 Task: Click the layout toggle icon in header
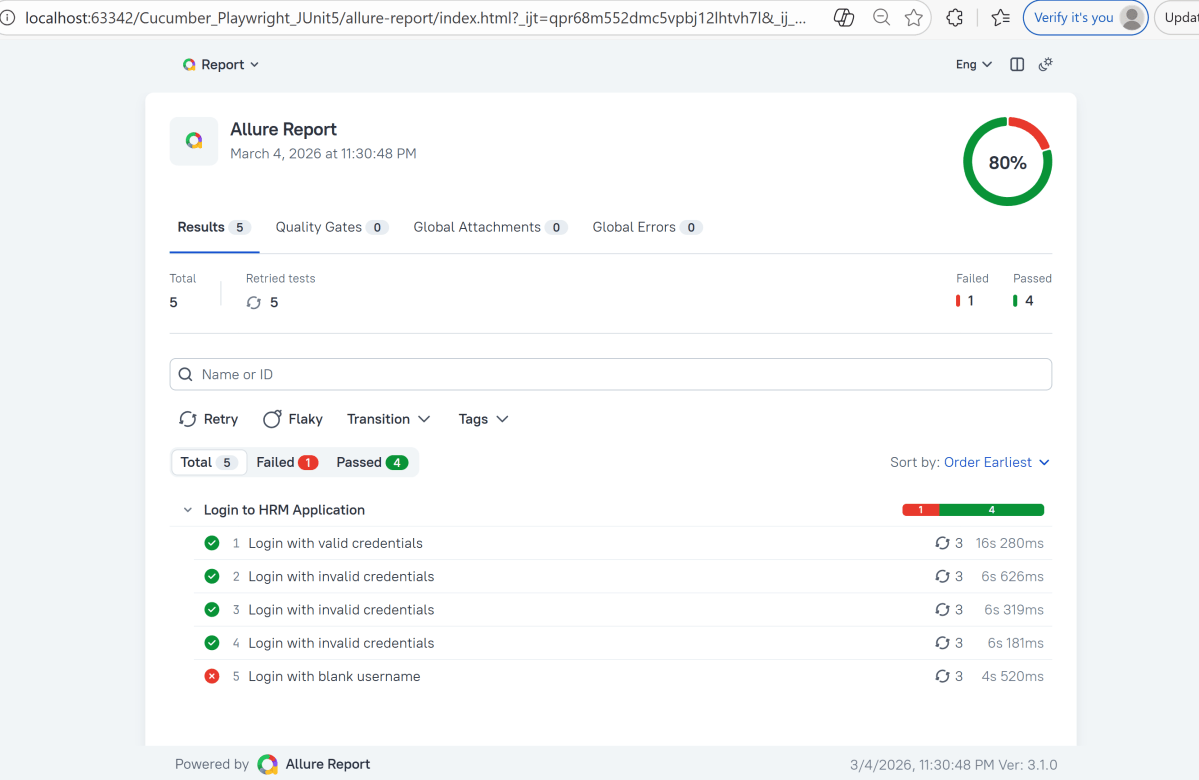pyautogui.click(x=1017, y=64)
